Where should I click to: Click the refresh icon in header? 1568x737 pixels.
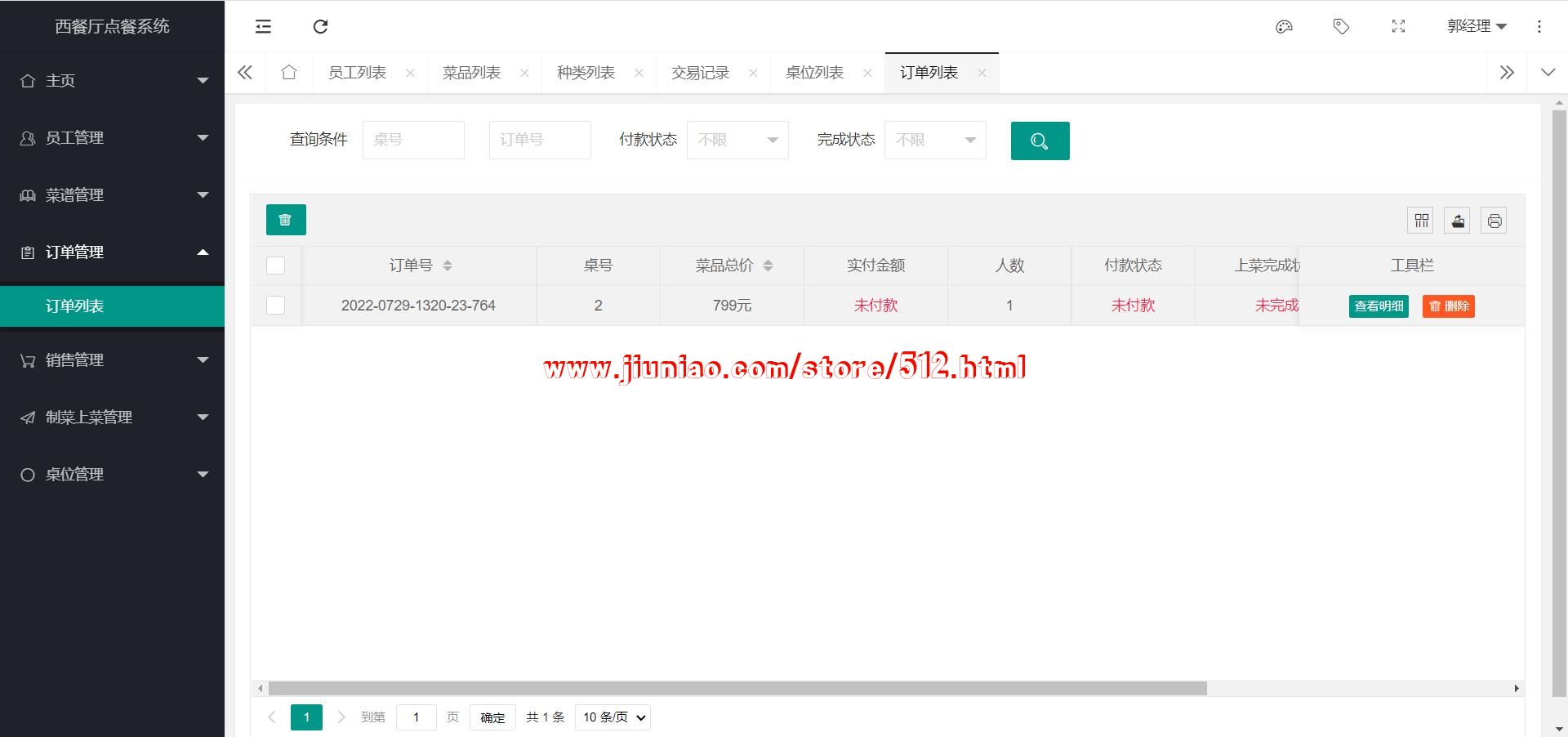point(320,27)
